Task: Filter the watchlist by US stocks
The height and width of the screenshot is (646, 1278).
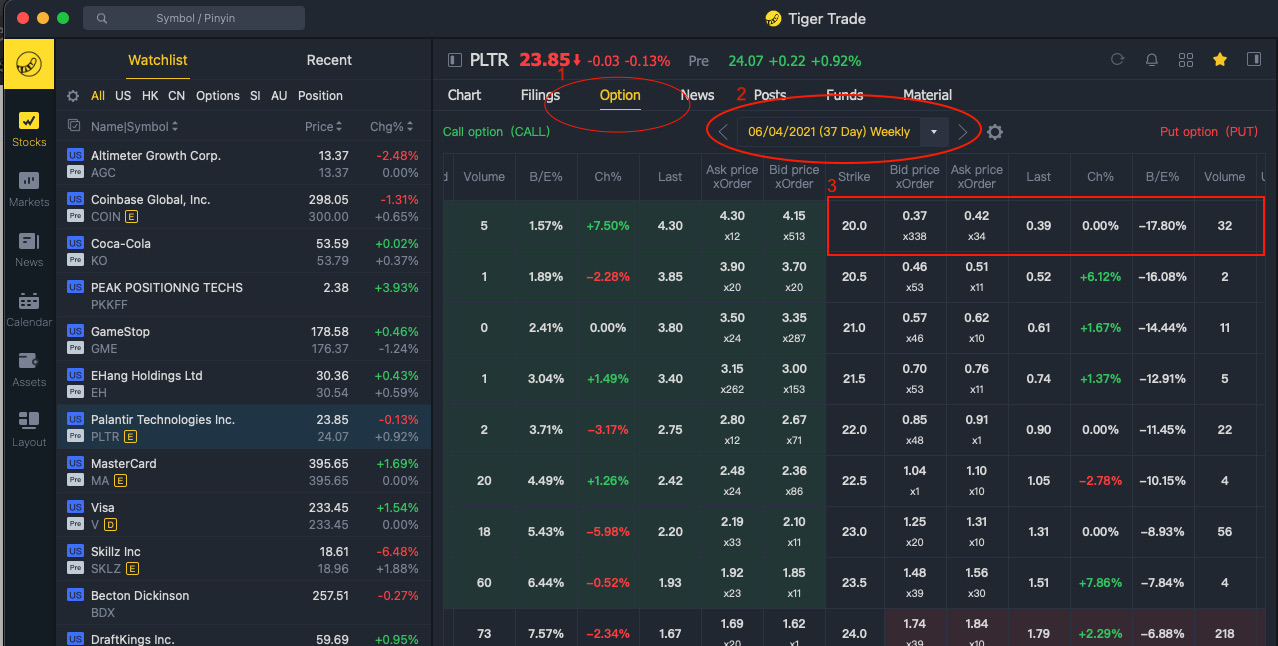Action: click(123, 96)
